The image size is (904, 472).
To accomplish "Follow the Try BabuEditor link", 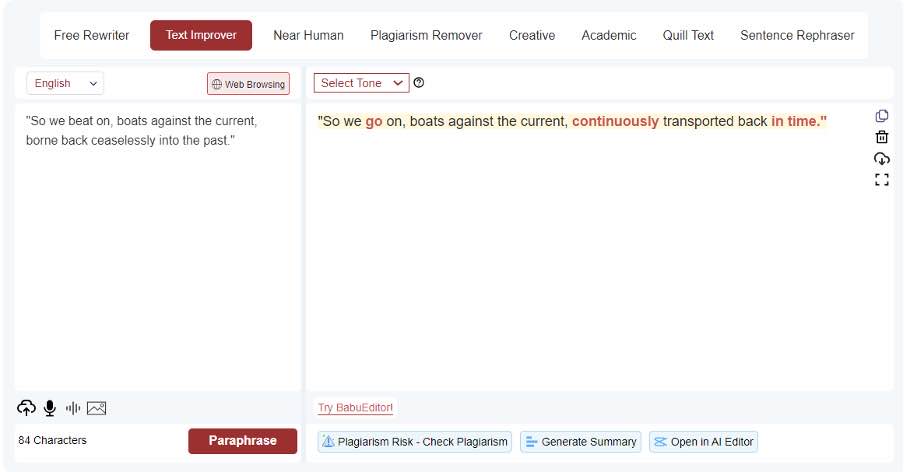I will tap(355, 407).
